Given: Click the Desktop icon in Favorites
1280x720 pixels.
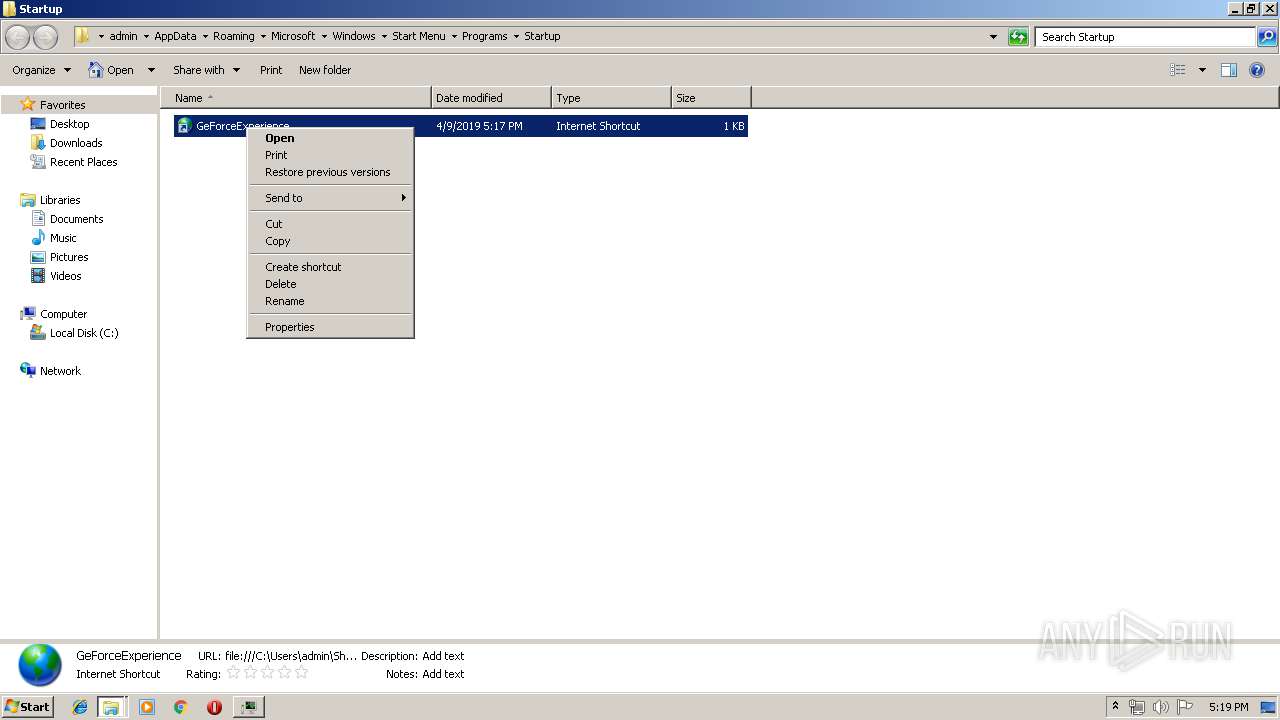Looking at the screenshot, I should click(38, 124).
